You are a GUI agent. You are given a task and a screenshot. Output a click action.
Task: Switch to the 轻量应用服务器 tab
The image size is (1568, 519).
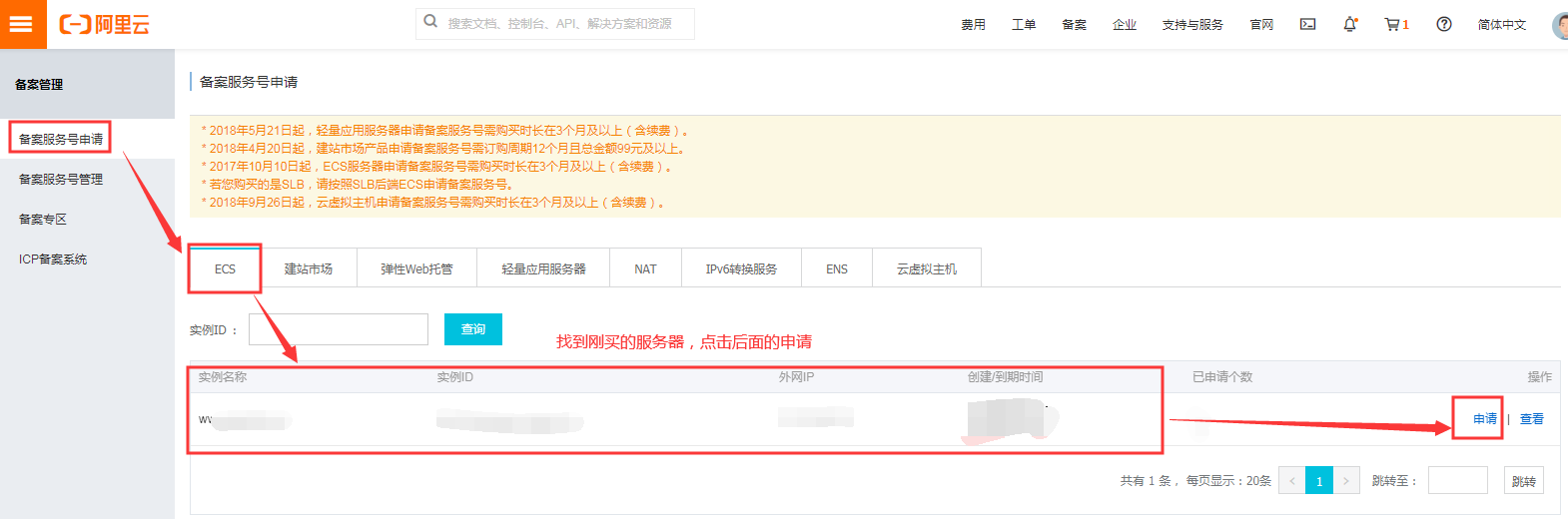(543, 269)
